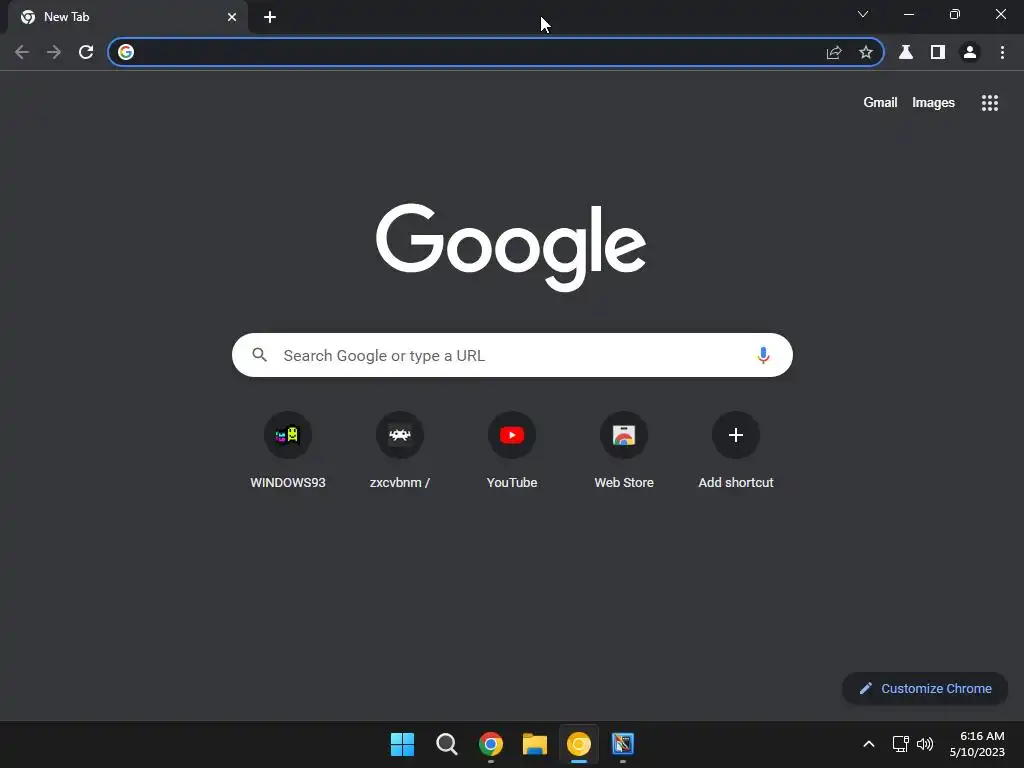Open the Web Store shortcut

[624, 451]
